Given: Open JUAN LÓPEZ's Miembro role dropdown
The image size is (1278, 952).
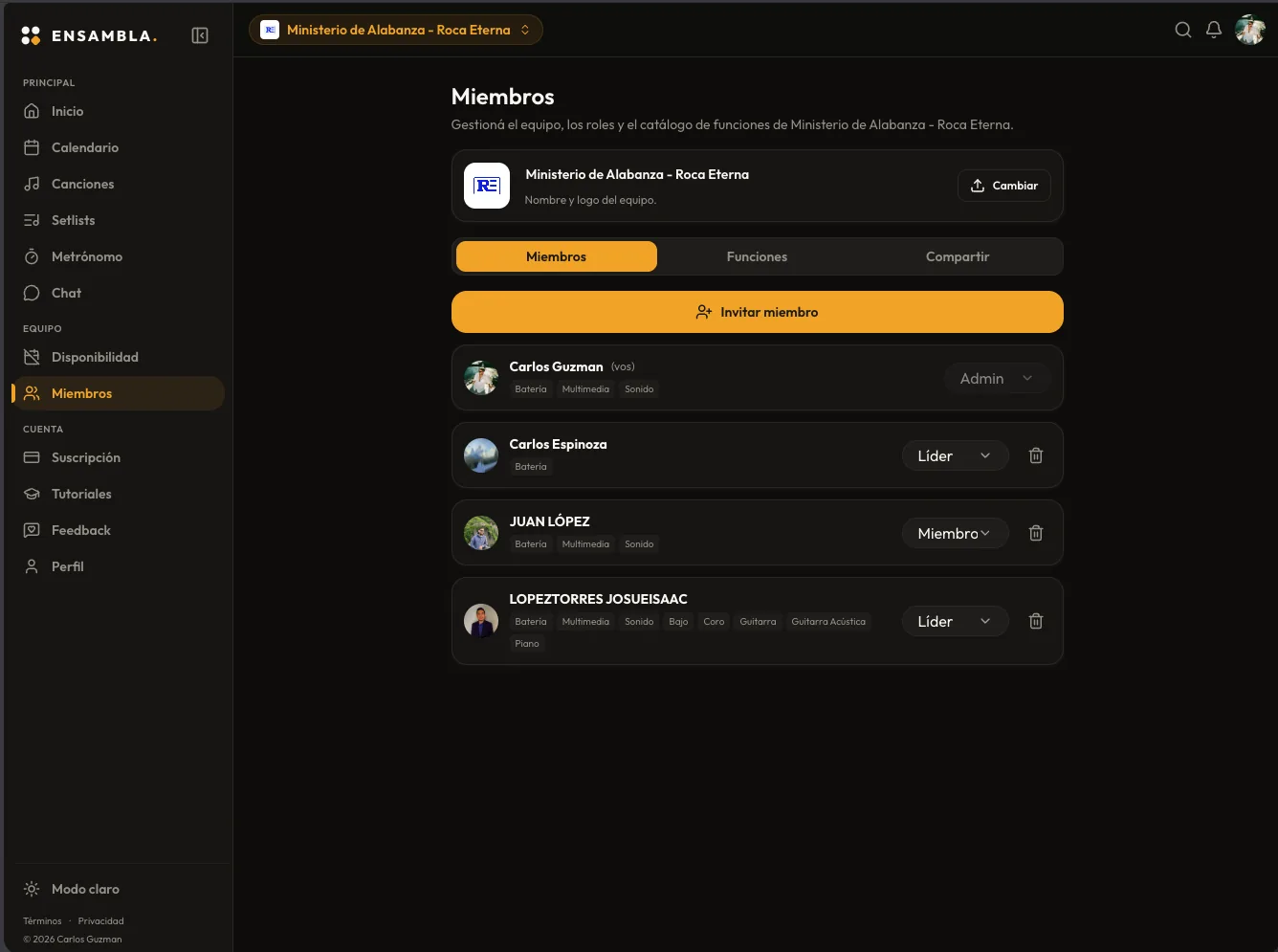Looking at the screenshot, I should pyautogui.click(x=956, y=533).
